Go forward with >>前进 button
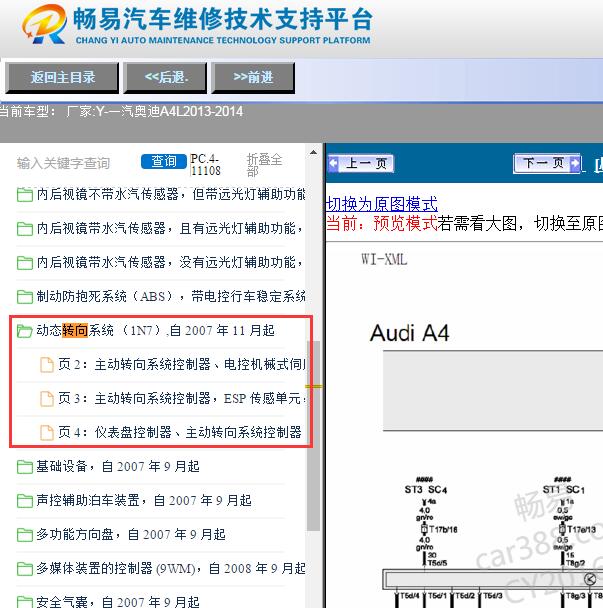Viewport: 603px width, 608px height. [253, 78]
